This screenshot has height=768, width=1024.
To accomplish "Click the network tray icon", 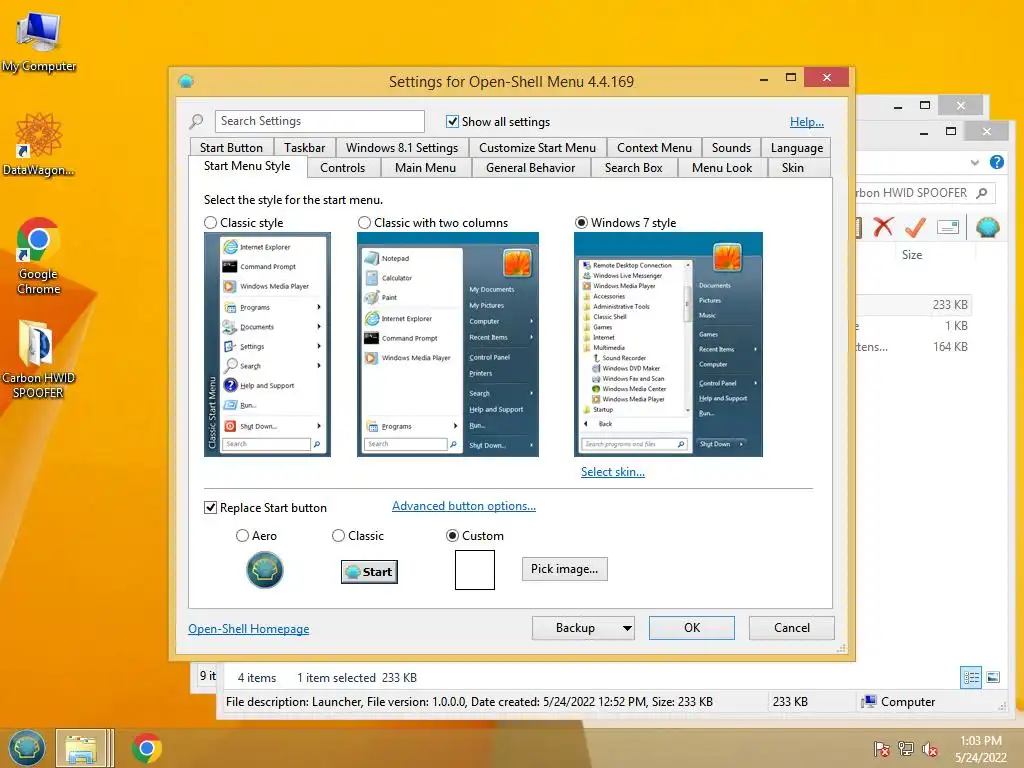I will (x=906, y=749).
